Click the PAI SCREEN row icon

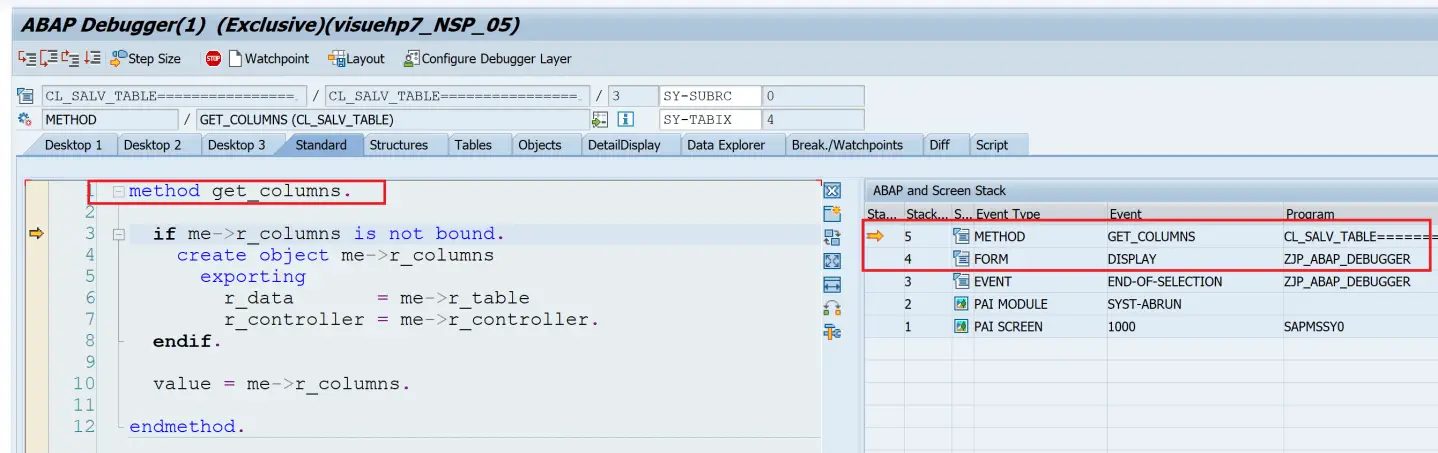962,327
